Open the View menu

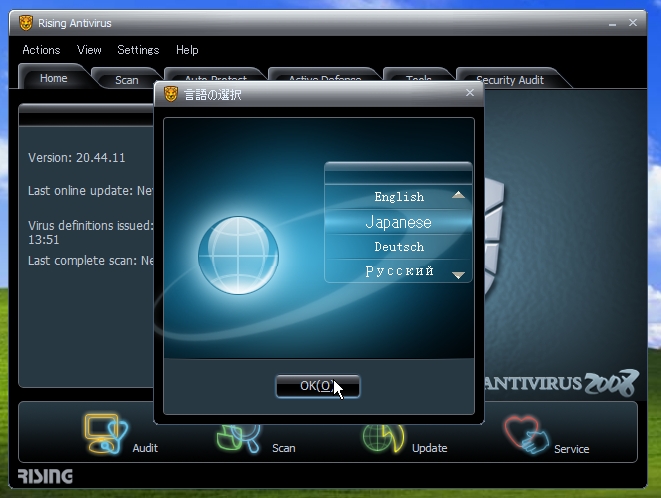89,50
